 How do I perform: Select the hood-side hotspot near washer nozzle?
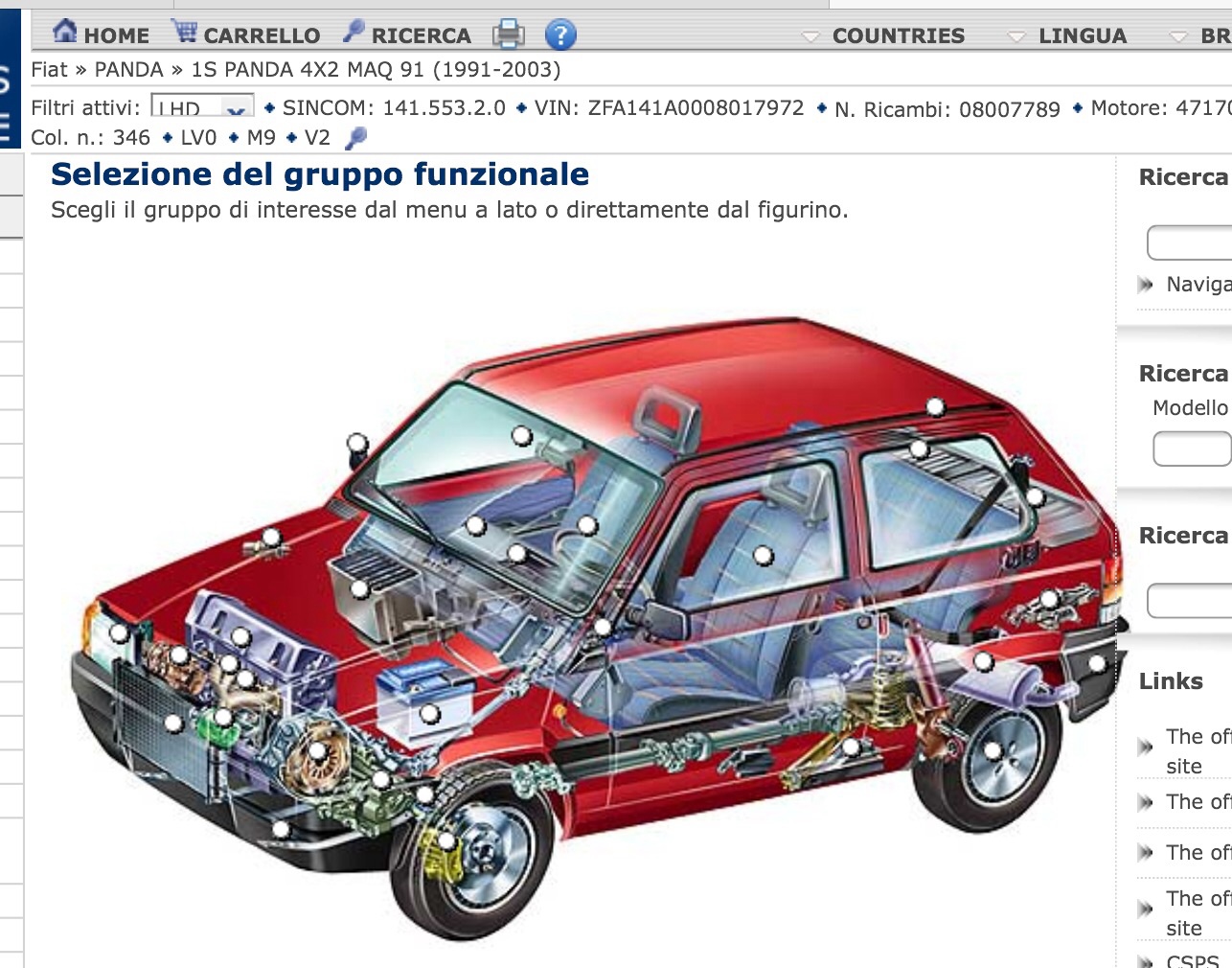271,537
